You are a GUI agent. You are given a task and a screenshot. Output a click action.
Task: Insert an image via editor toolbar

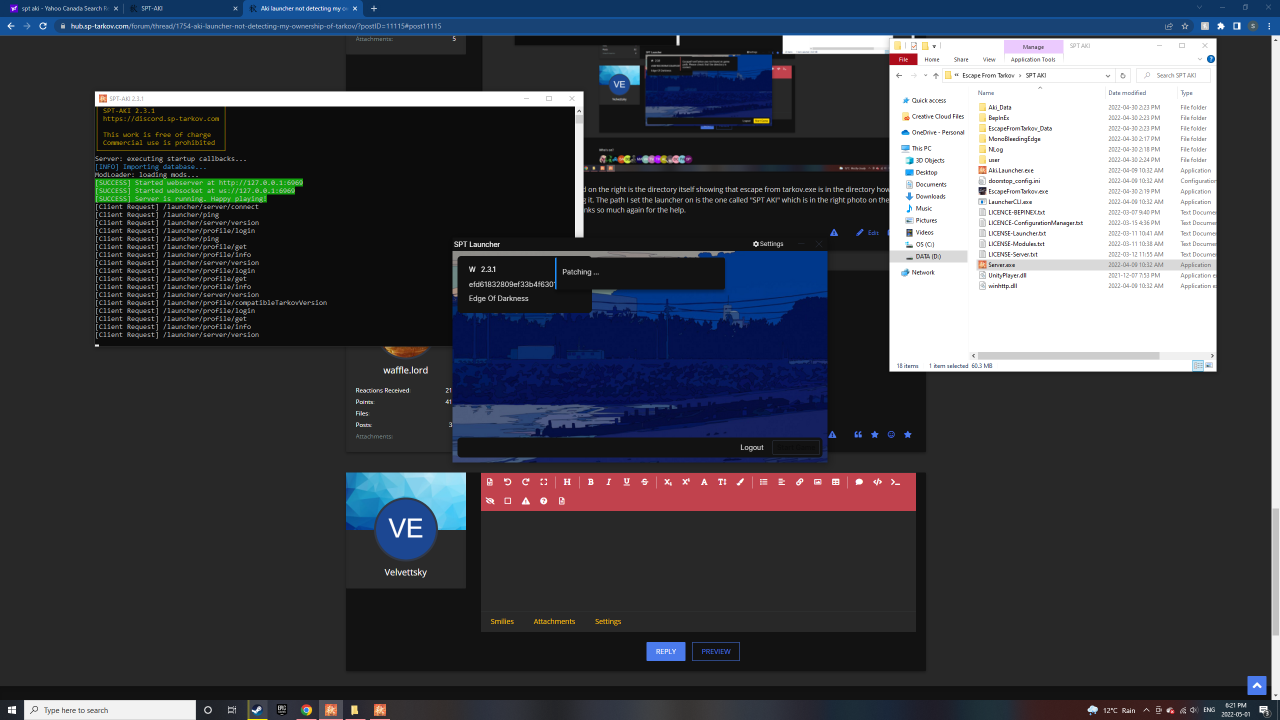[x=818, y=482]
